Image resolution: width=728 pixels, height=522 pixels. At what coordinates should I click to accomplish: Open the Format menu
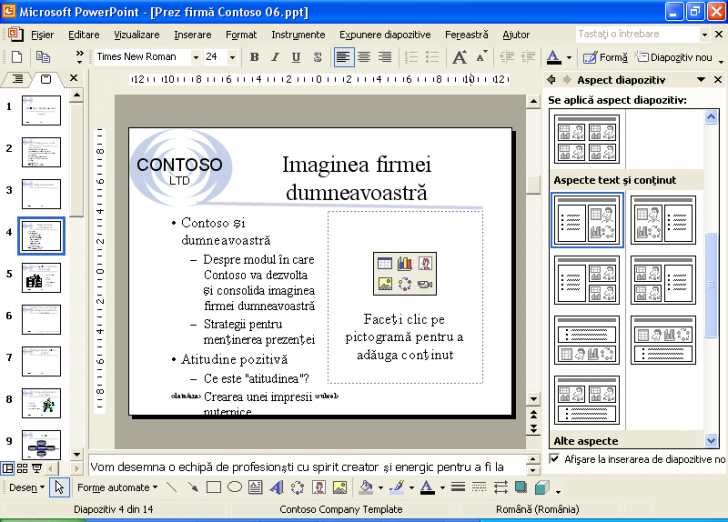coord(241,35)
